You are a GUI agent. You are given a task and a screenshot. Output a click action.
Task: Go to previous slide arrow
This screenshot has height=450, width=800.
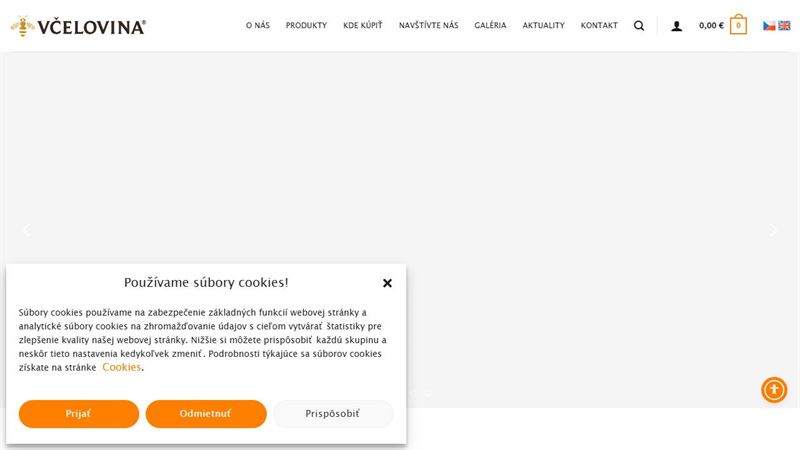(27, 230)
